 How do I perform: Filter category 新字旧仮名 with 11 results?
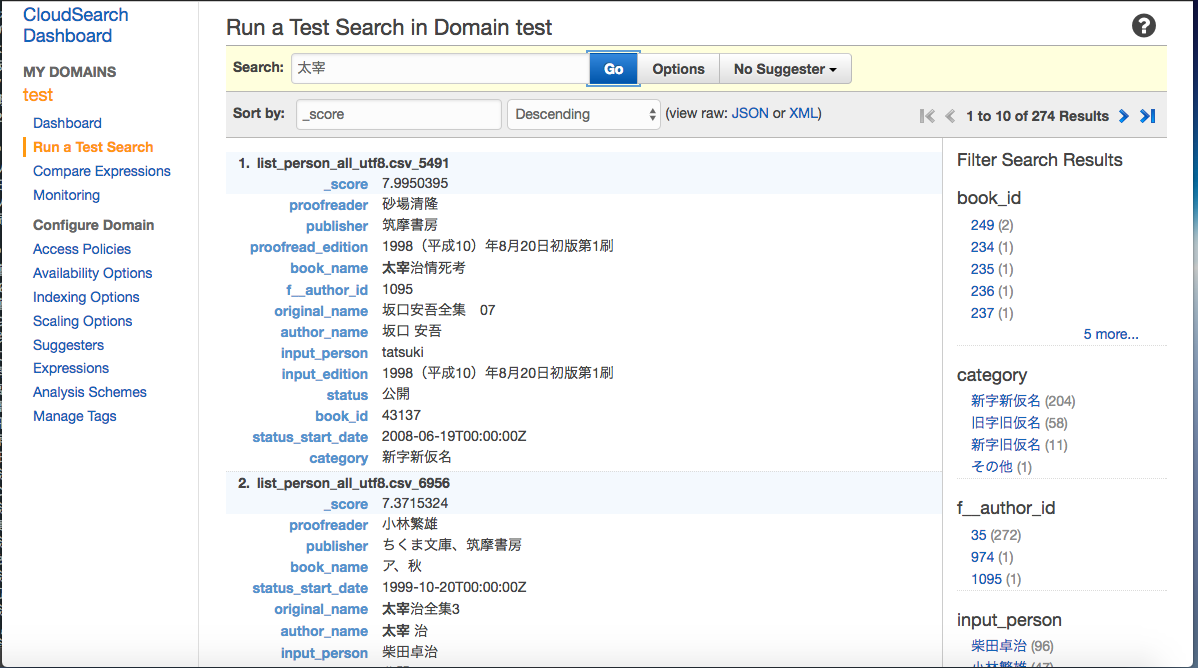click(1005, 445)
